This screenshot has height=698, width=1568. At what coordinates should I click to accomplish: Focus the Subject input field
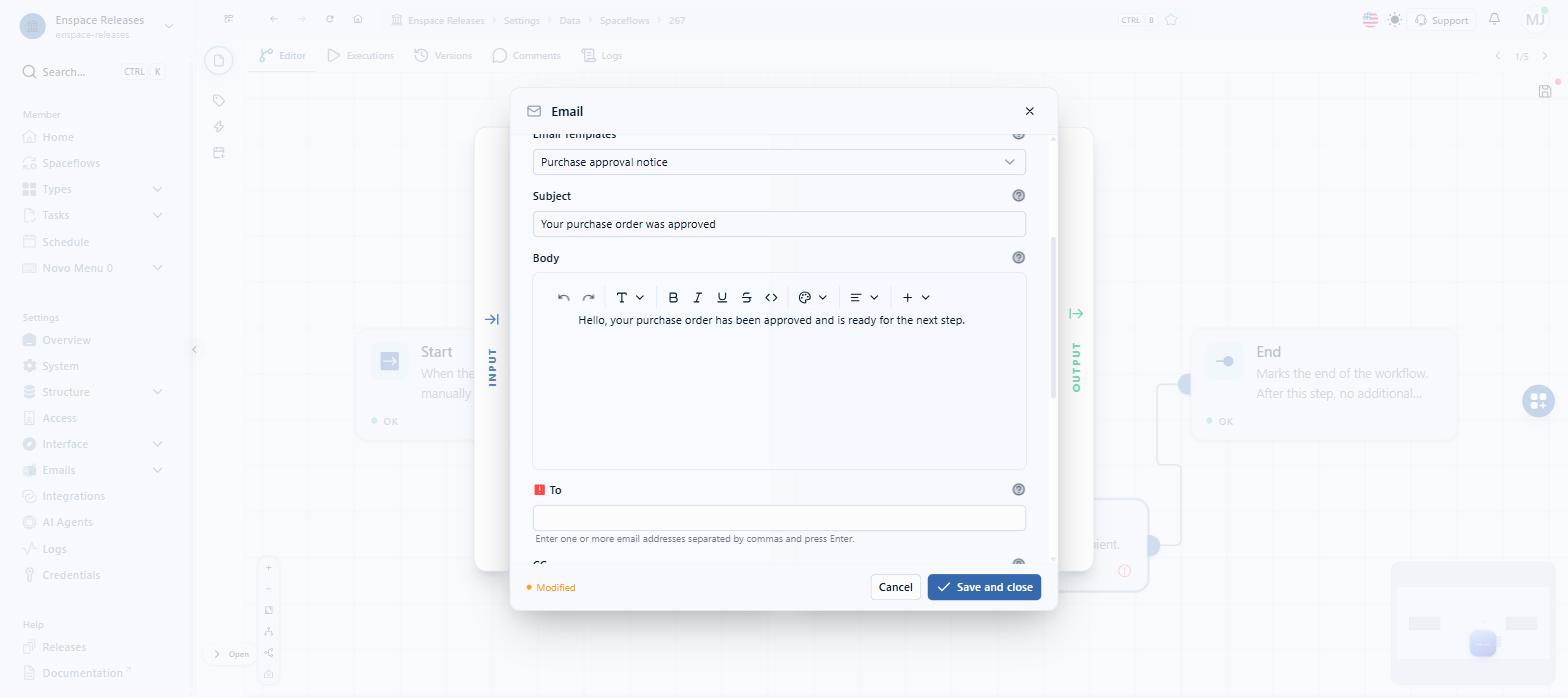click(779, 224)
